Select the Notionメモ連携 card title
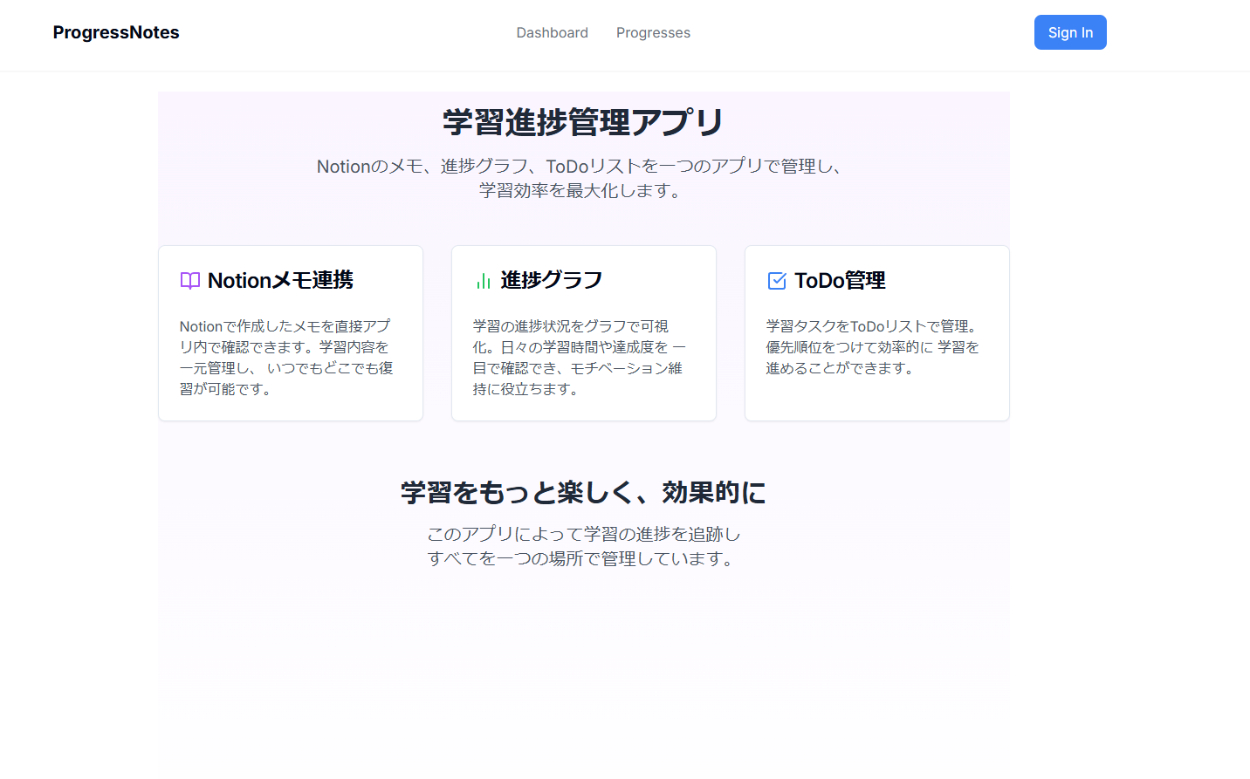 pyautogui.click(x=280, y=281)
